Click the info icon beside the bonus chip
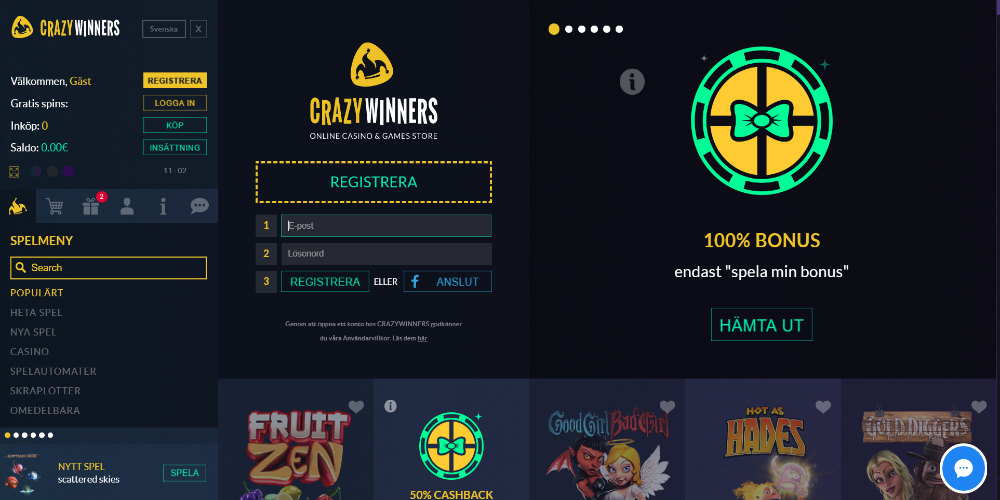The image size is (1000, 500). (x=632, y=82)
